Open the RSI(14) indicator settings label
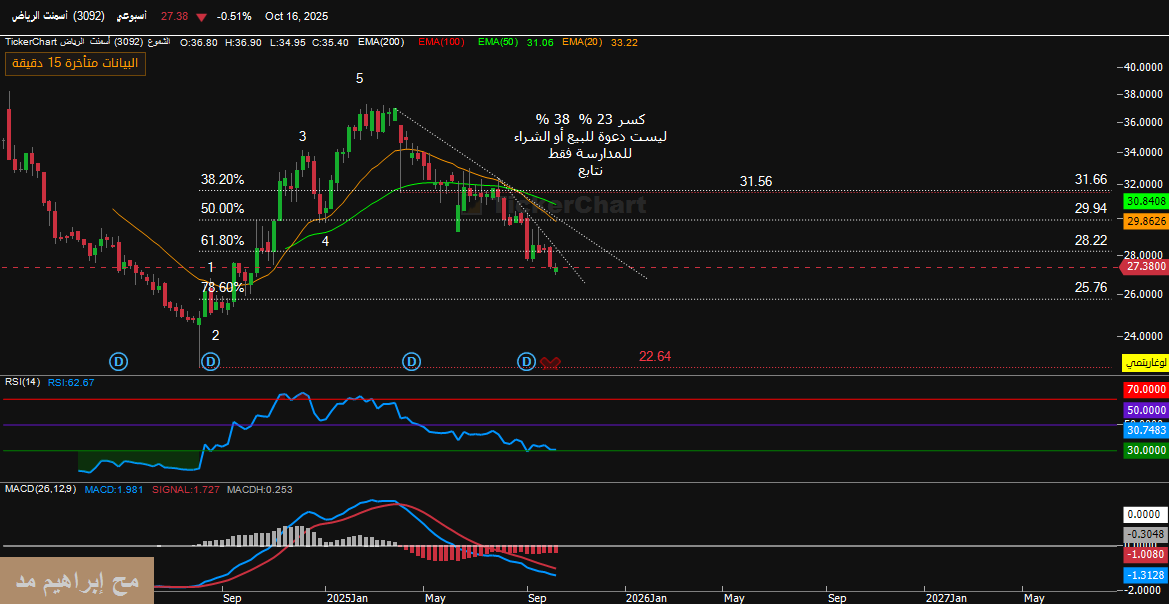 tap(22, 382)
